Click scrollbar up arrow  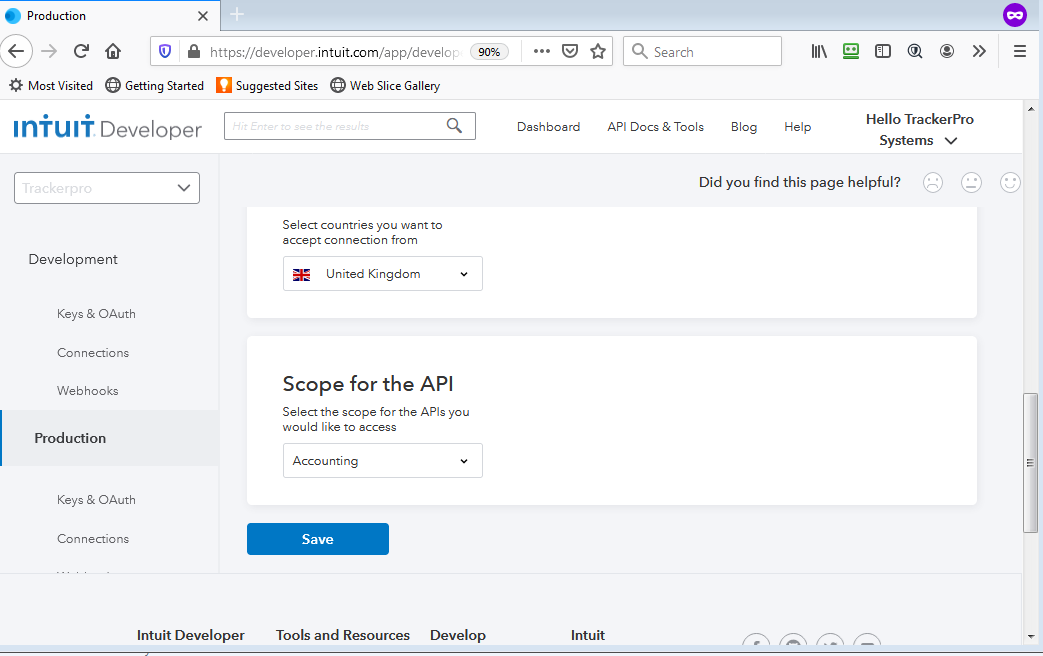1031,109
